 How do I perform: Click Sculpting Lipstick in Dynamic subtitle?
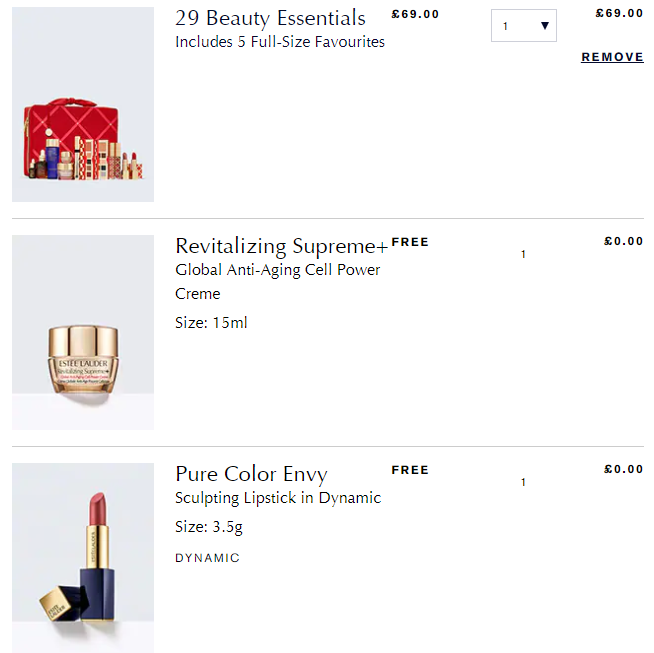pyautogui.click(x=278, y=498)
